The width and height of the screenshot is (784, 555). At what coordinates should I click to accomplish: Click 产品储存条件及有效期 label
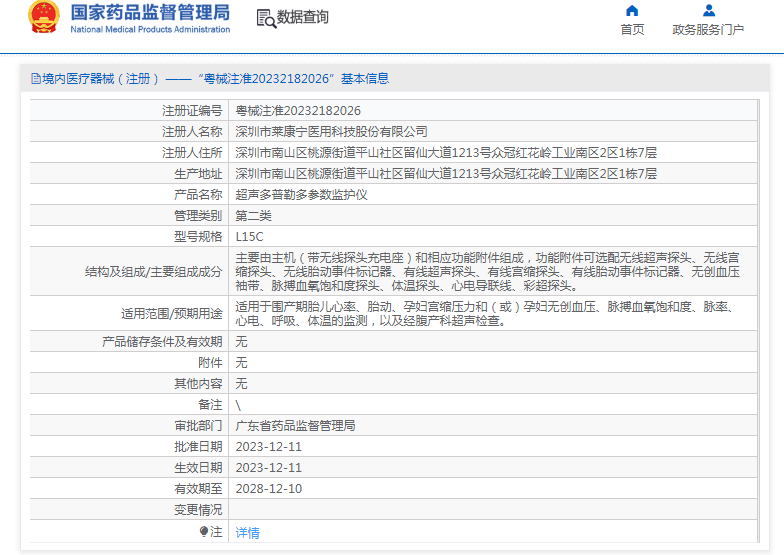pyautogui.click(x=162, y=342)
